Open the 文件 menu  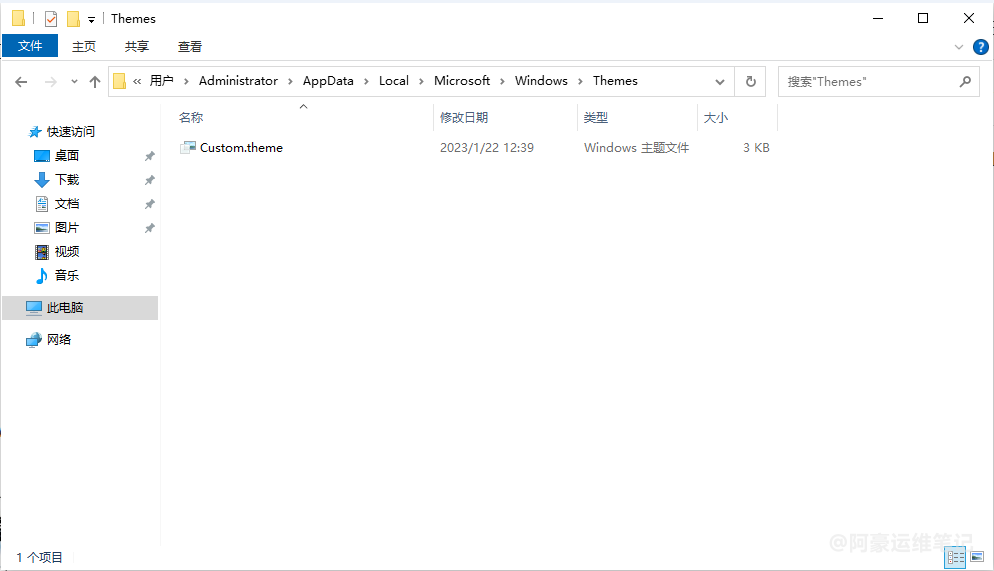(30, 46)
